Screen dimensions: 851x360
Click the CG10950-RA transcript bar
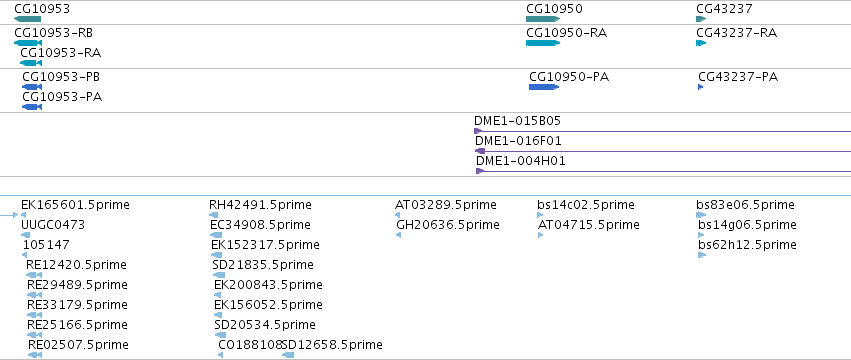point(543,43)
